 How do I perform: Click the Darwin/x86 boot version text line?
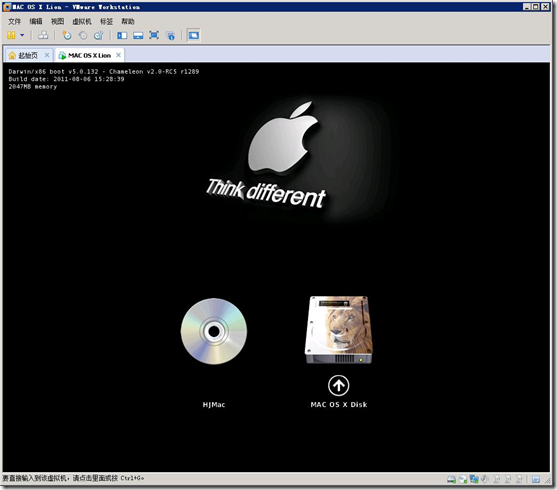[x=104, y=71]
